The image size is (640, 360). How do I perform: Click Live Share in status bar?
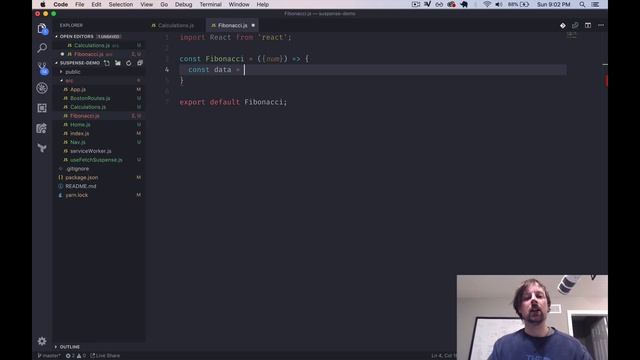click(x=105, y=356)
